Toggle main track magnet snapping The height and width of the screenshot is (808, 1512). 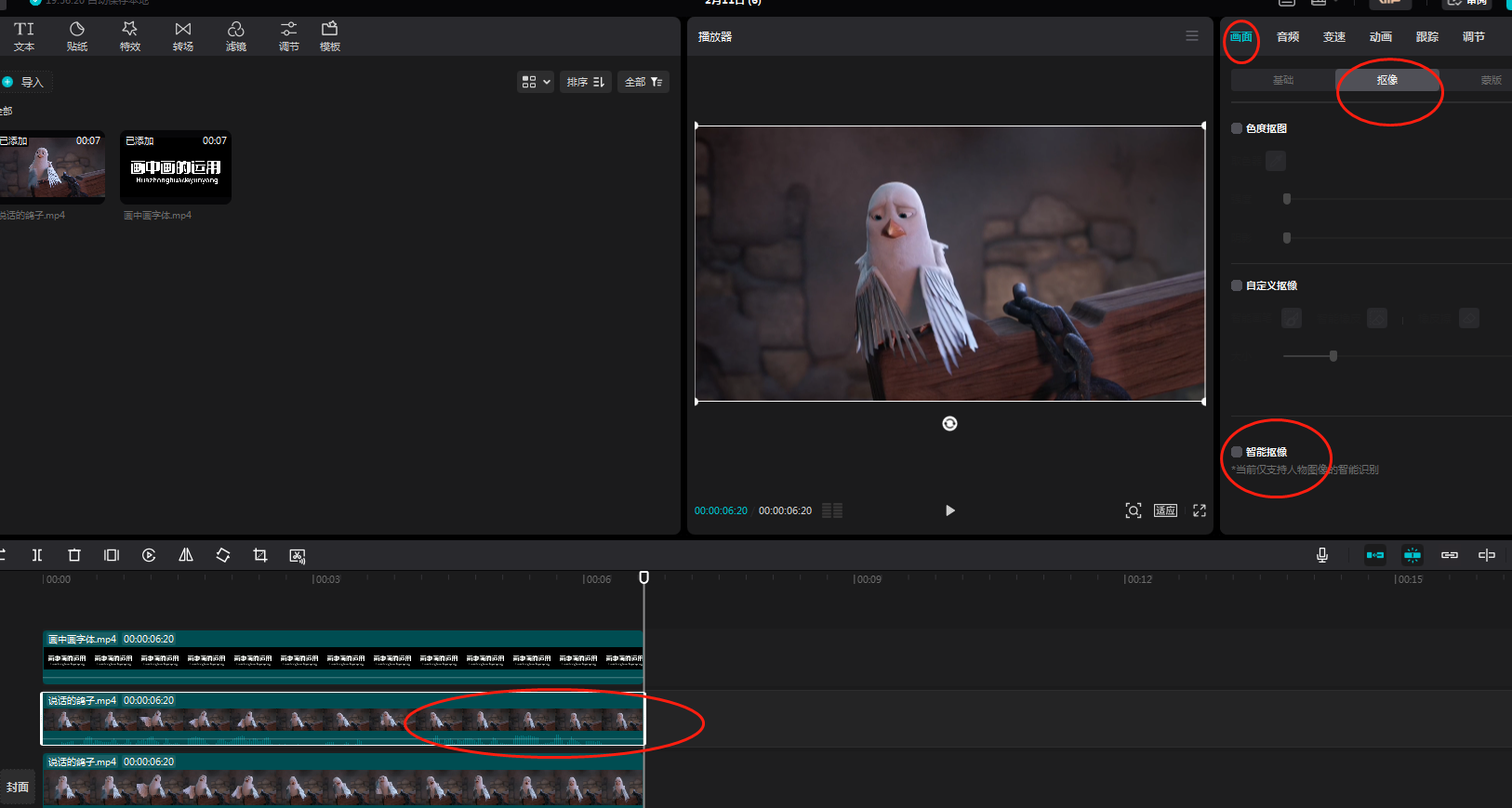tap(1375, 555)
